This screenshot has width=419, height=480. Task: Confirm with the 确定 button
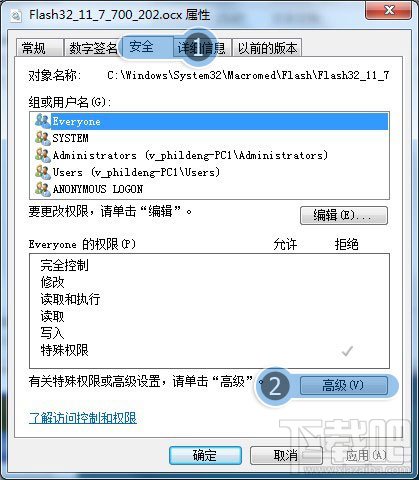tap(205, 455)
